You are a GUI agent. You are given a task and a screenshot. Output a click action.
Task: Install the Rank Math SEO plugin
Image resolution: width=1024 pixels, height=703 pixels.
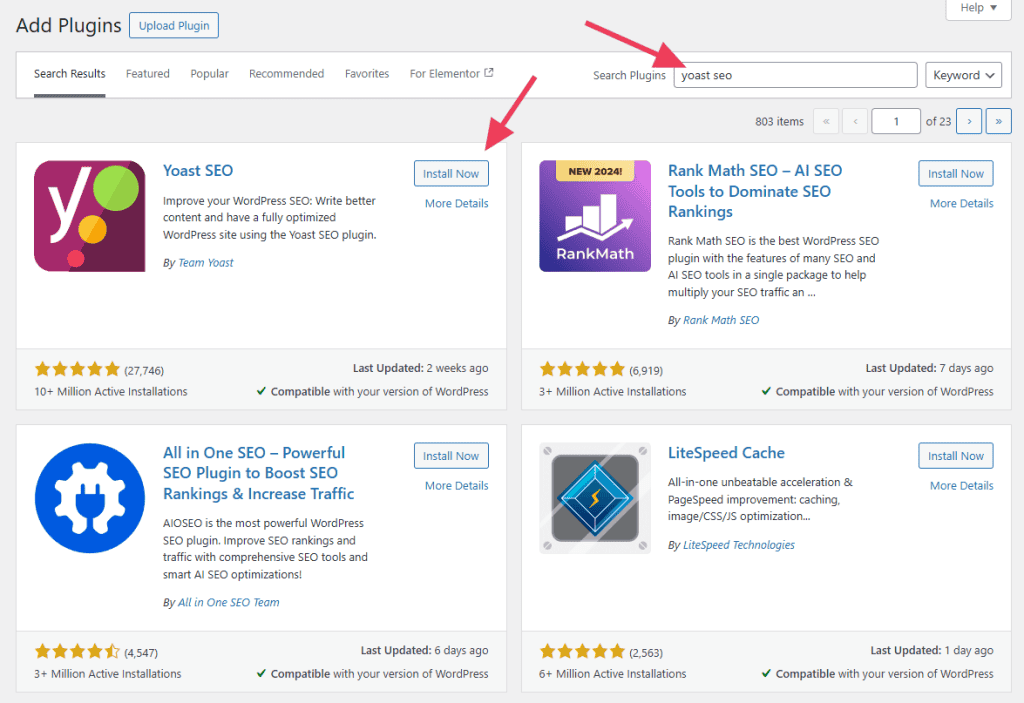tap(955, 174)
